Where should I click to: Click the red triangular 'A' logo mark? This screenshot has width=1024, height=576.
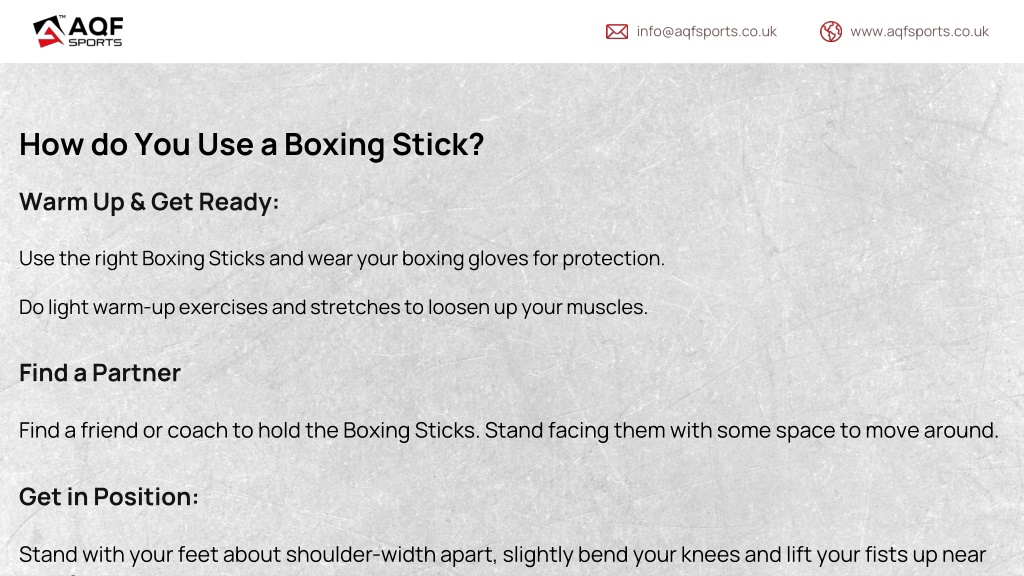49,31
